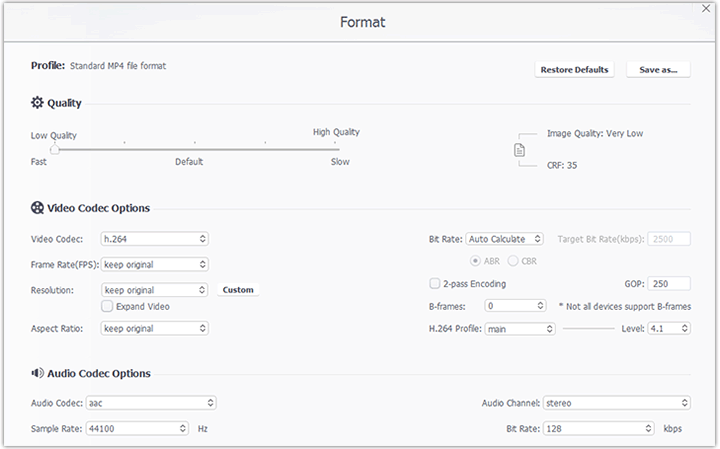Open the Sample Rate 44100 dropdown
The image size is (720, 449).
(x=137, y=428)
